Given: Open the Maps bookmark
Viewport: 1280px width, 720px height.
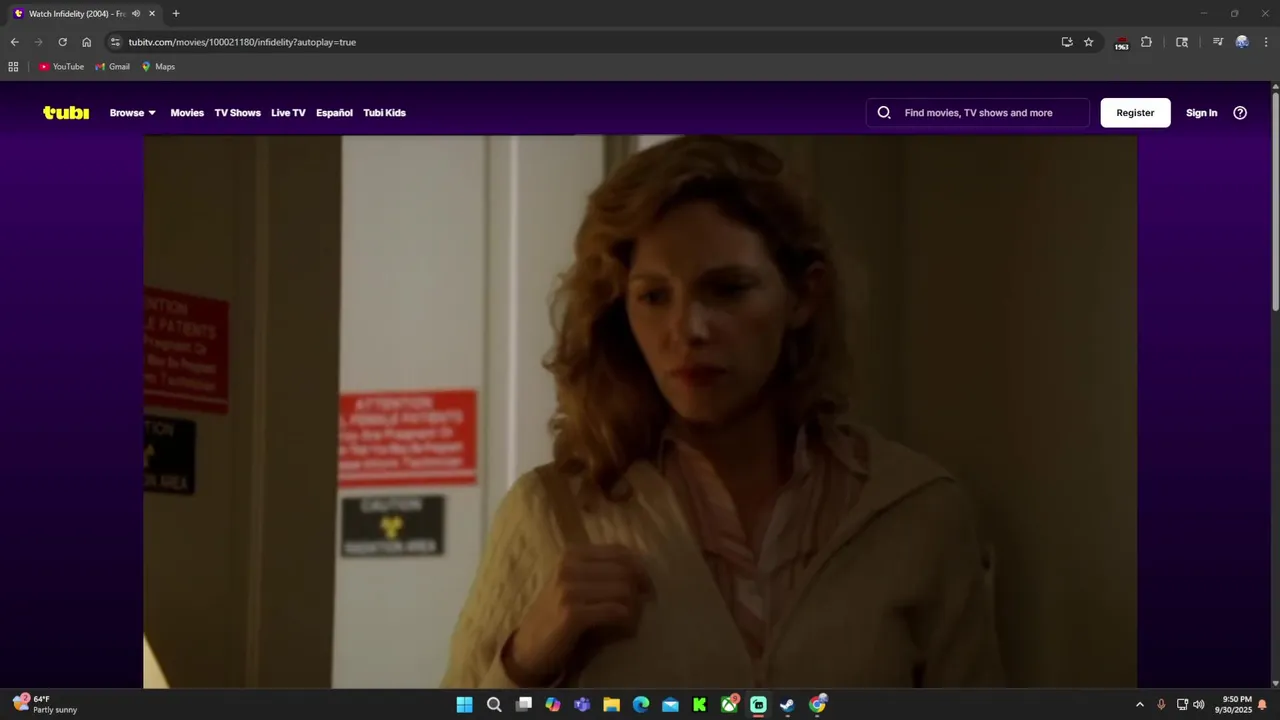Looking at the screenshot, I should (158, 67).
